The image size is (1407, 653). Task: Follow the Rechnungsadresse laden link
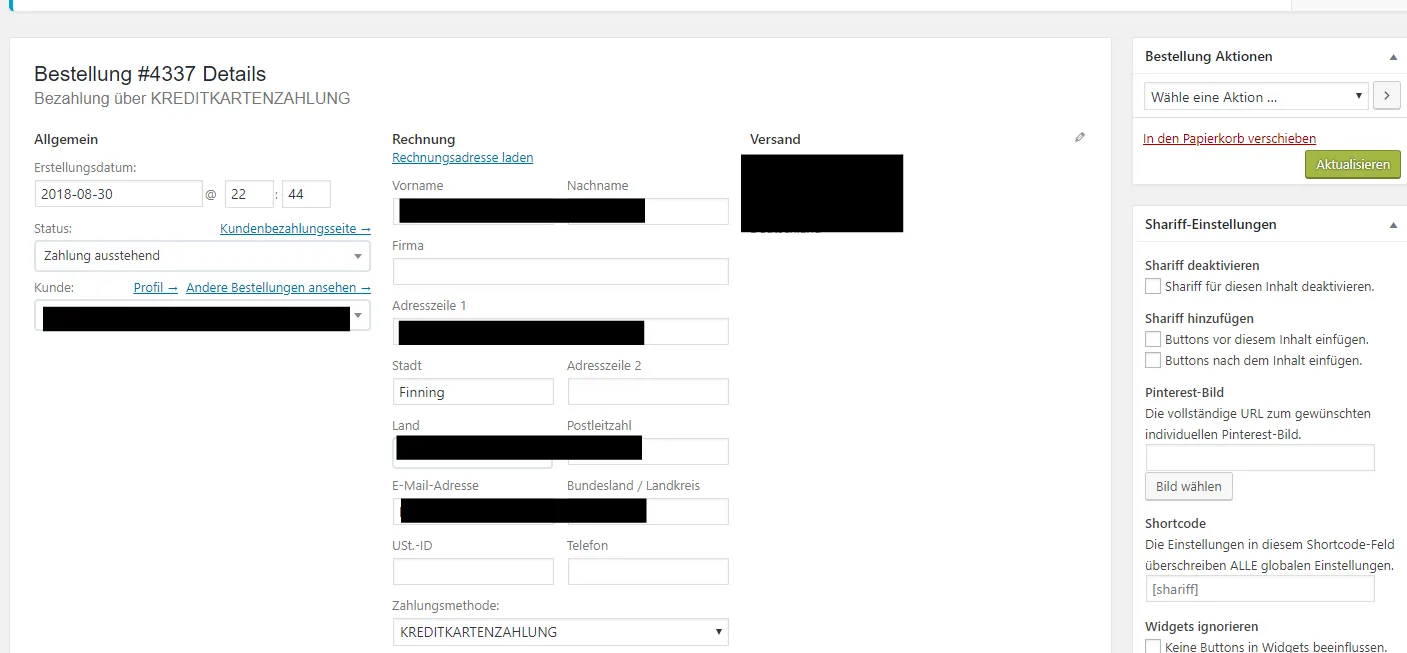462,158
